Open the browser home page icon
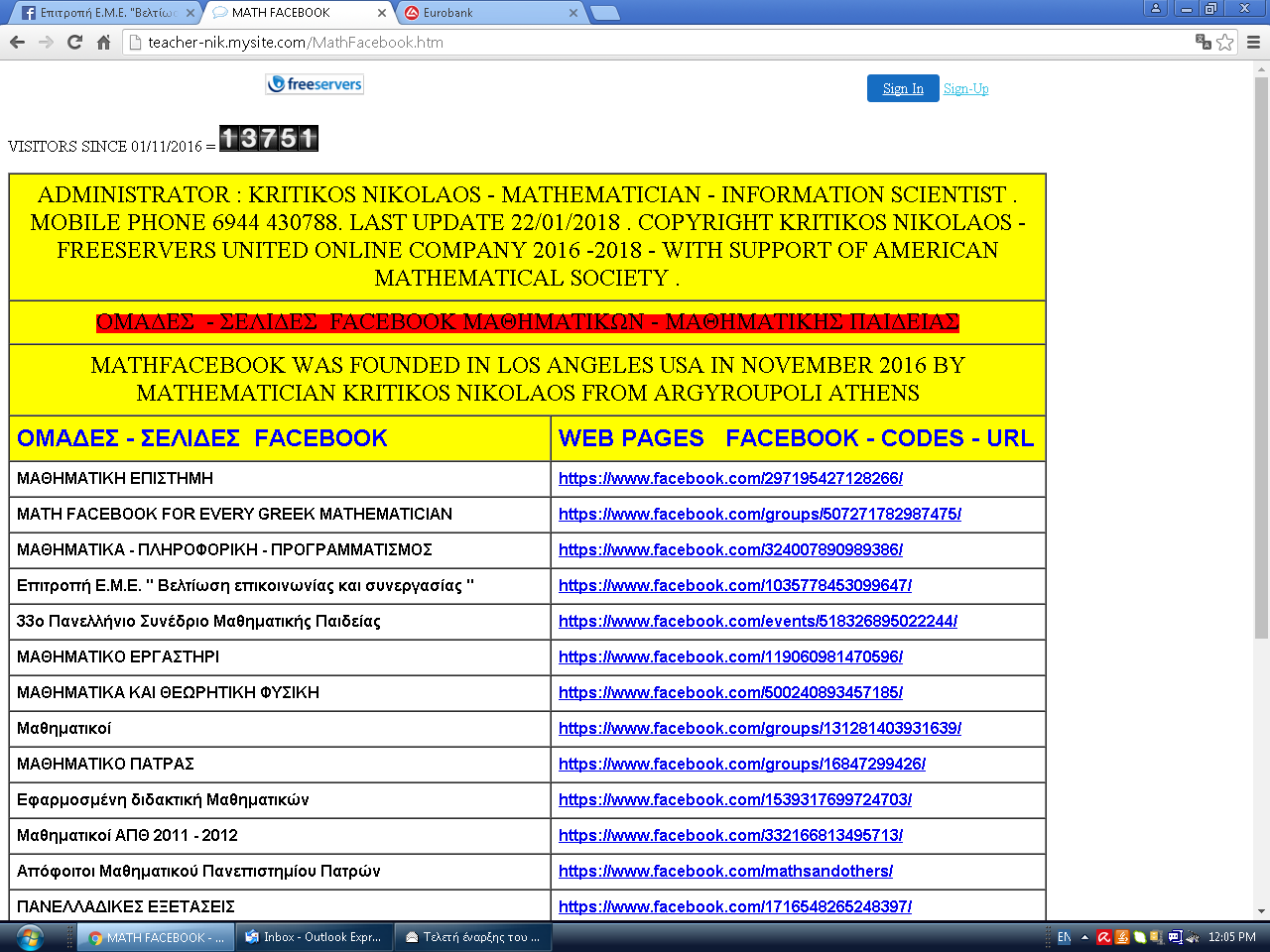Viewport: 1270px width, 952px height. (103, 42)
